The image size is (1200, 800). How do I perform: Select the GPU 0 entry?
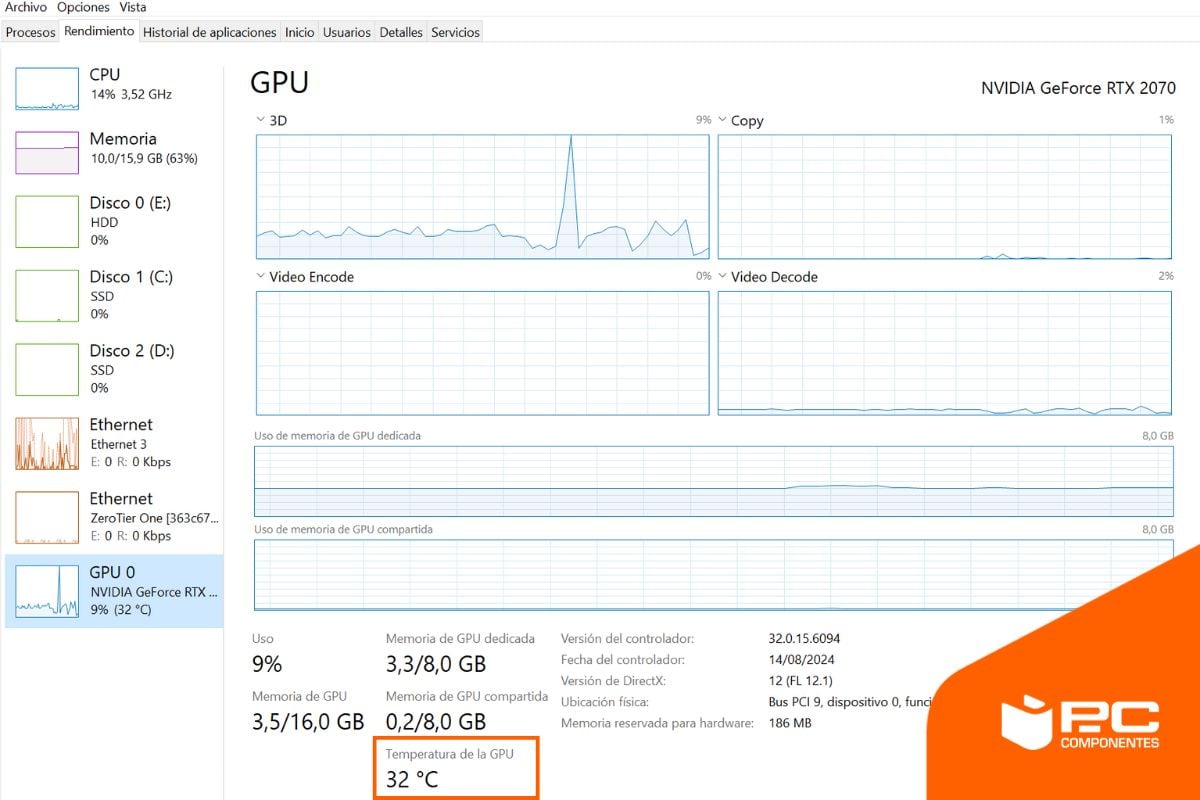click(114, 591)
